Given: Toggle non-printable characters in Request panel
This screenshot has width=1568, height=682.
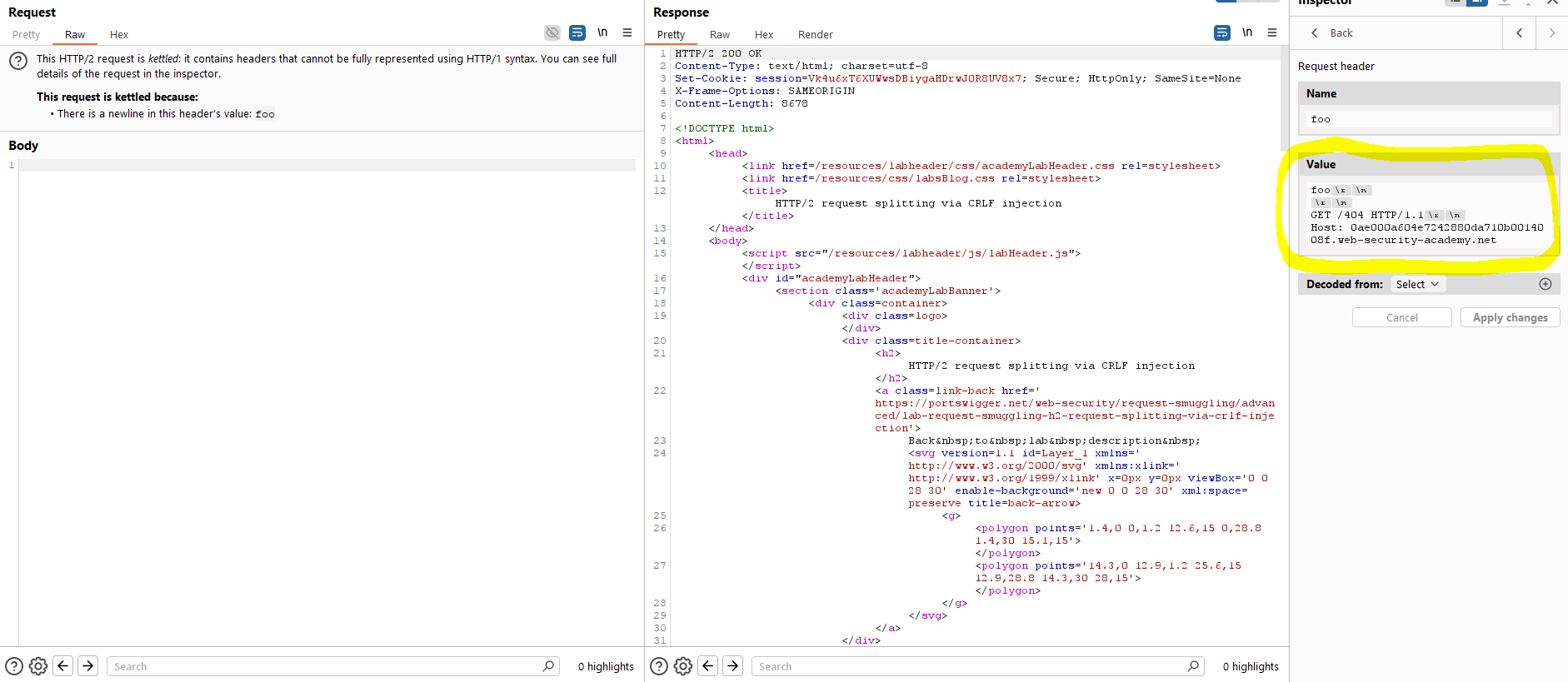Looking at the screenshot, I should 602,33.
